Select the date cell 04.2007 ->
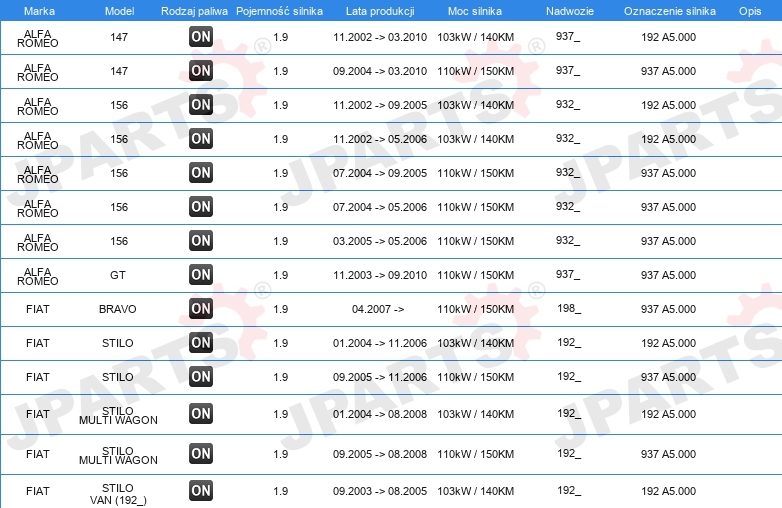The height and width of the screenshot is (508, 782). pos(378,309)
